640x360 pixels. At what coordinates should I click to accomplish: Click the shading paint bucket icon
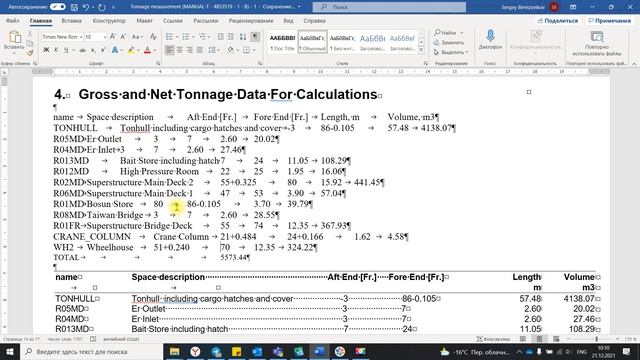(231, 50)
